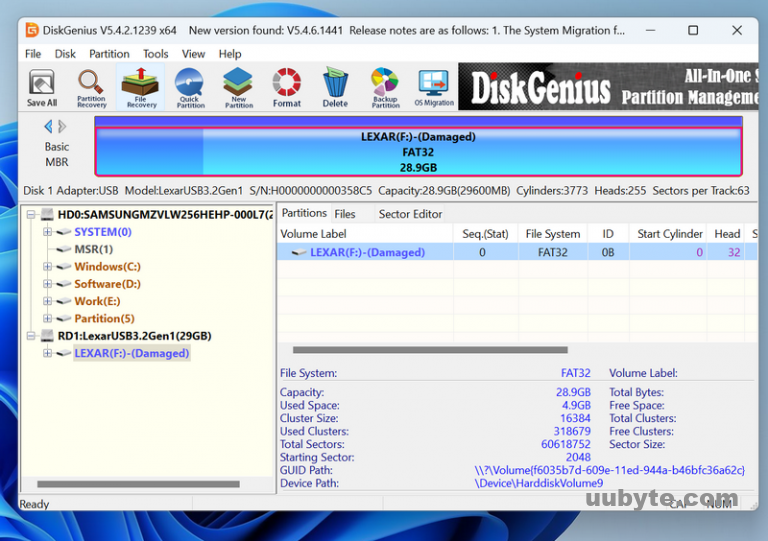Expand the Windows(C:) tree node
The image size is (768, 541).
click(48, 267)
